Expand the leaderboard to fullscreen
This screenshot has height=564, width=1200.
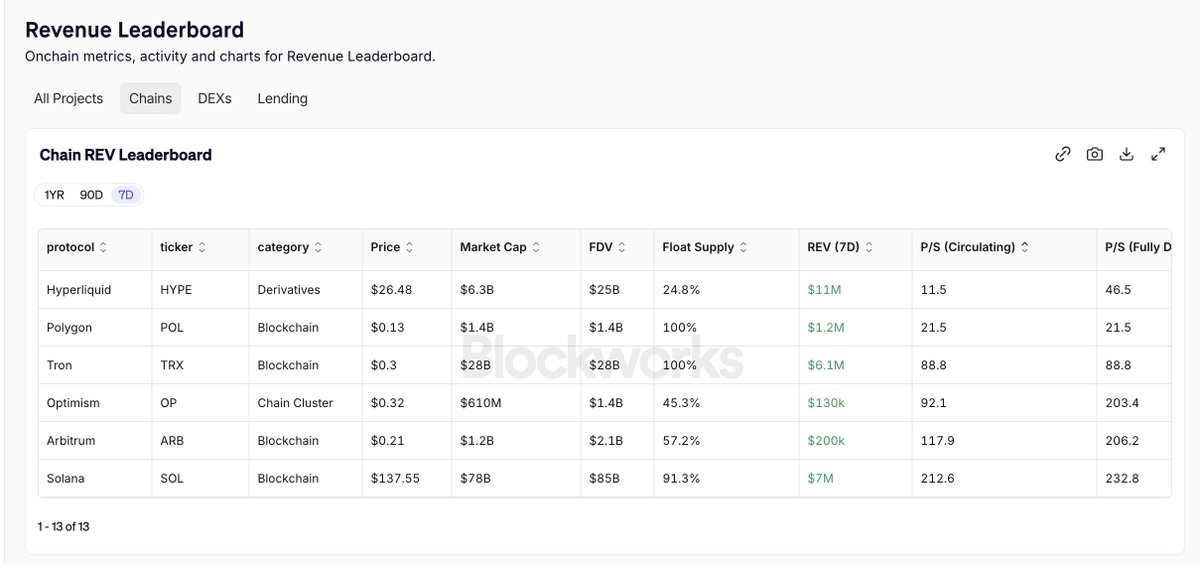pyautogui.click(x=1158, y=154)
